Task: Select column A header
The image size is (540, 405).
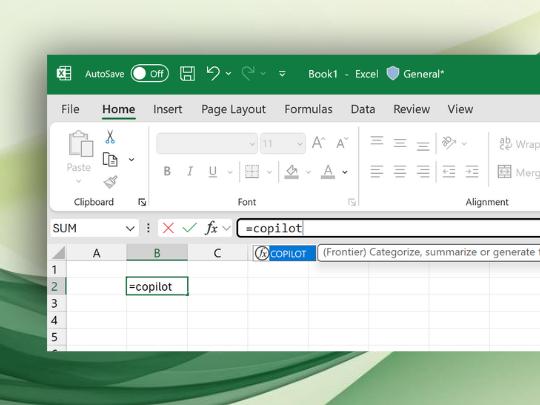Action: [96, 253]
